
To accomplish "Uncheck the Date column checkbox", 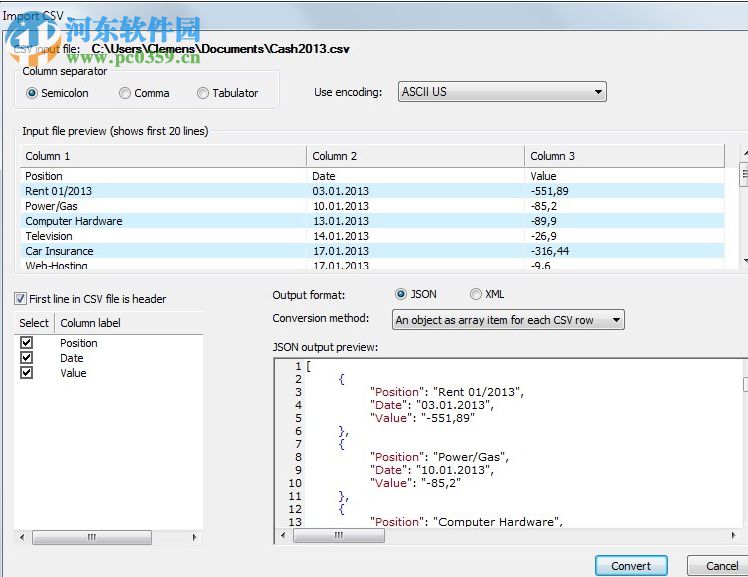I will pyautogui.click(x=27, y=358).
